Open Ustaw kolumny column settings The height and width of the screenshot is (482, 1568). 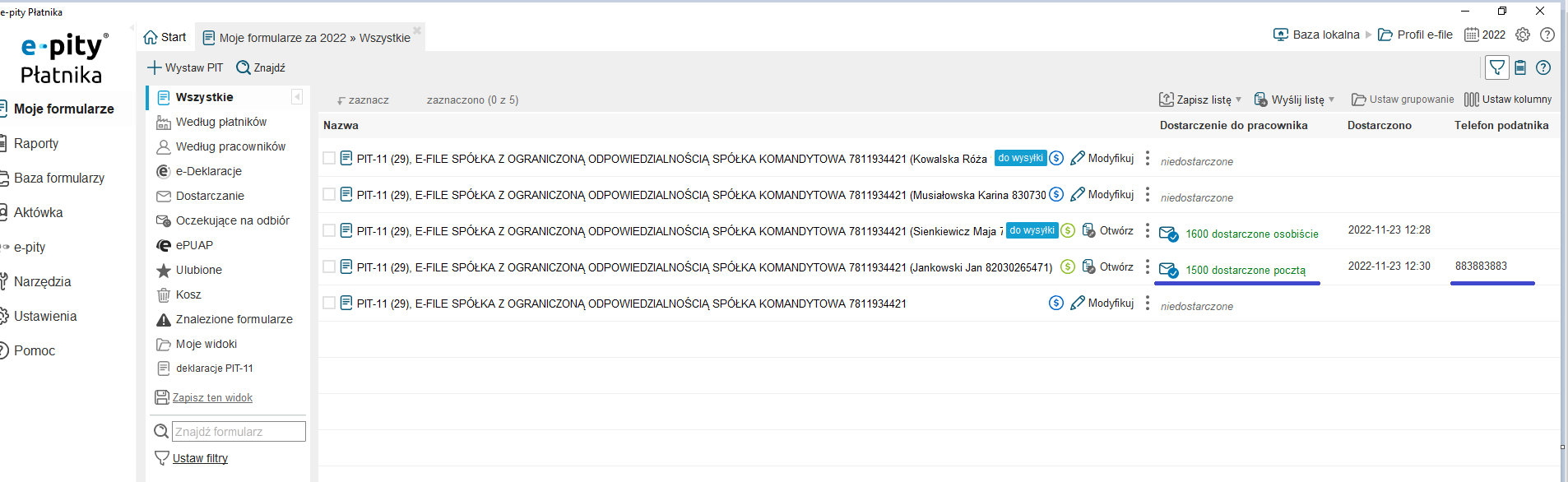[x=1508, y=100]
